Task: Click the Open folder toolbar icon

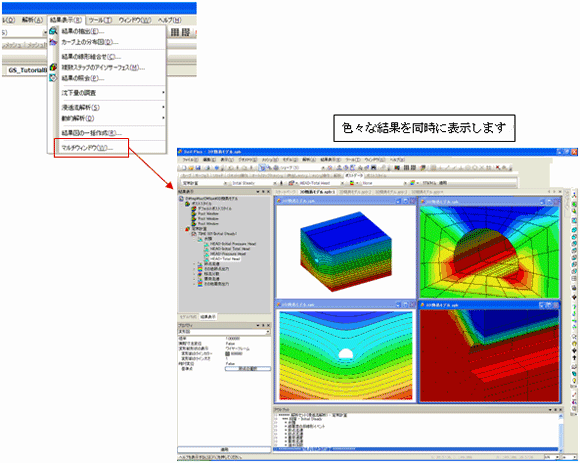Action: [191, 168]
